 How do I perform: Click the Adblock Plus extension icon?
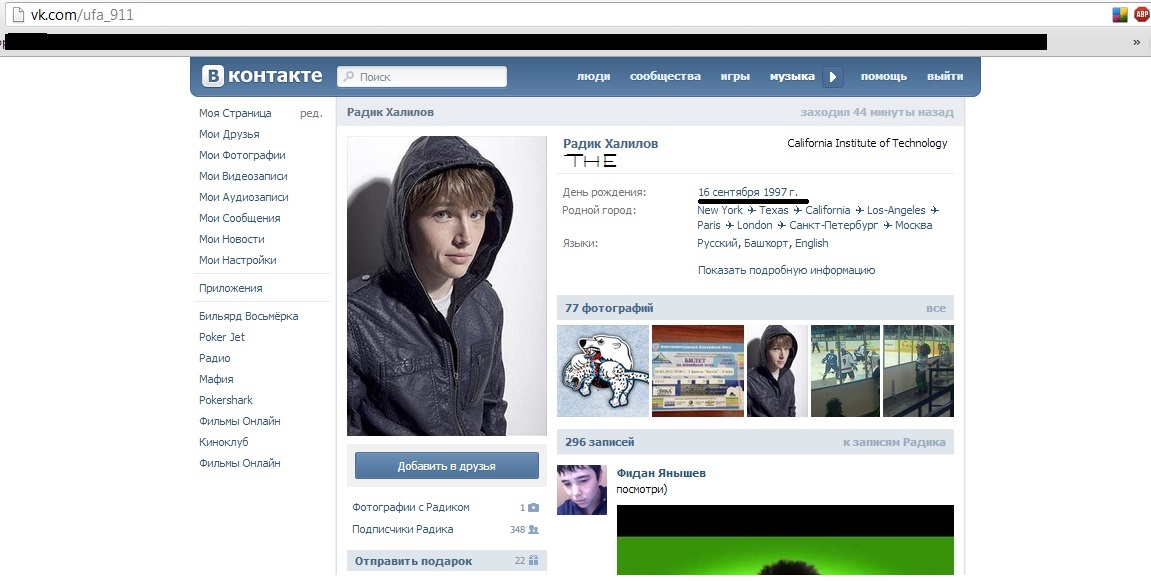[x=1141, y=14]
